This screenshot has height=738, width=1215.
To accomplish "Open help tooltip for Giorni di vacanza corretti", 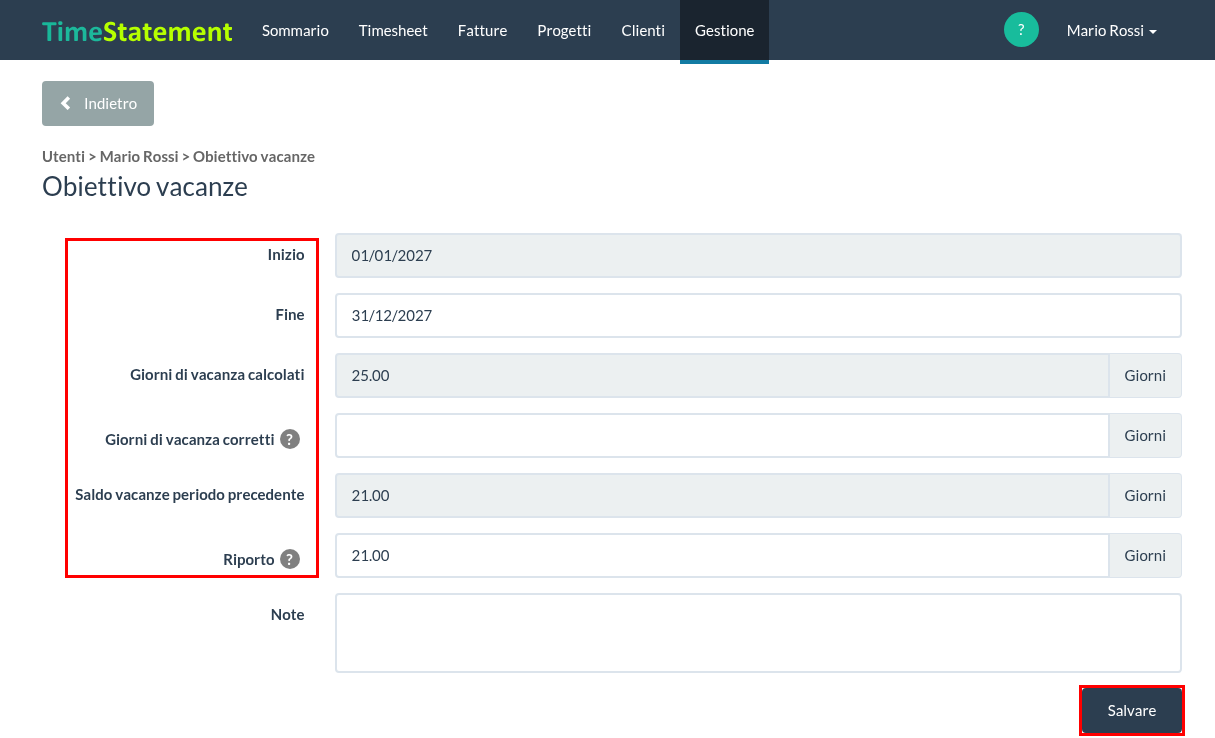I will [290, 439].
